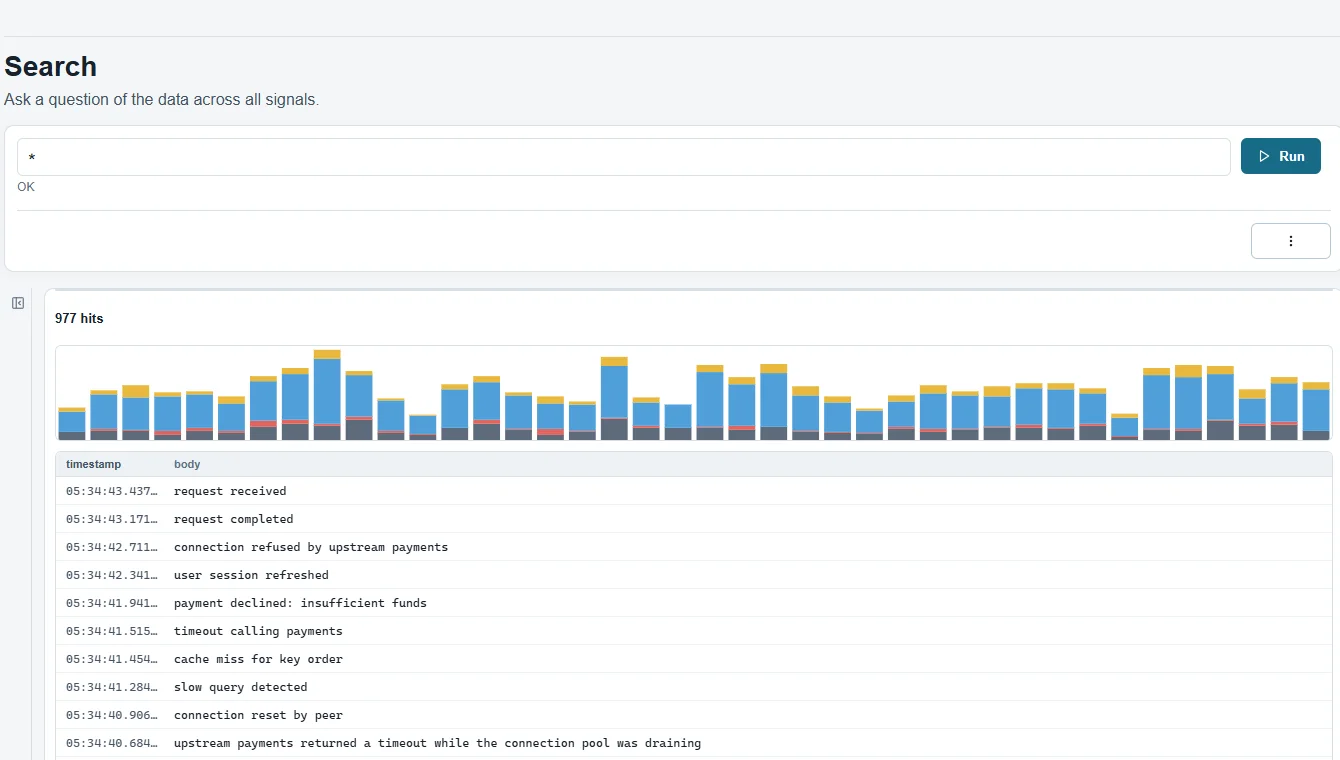Click the "977 hits" count label

79,318
